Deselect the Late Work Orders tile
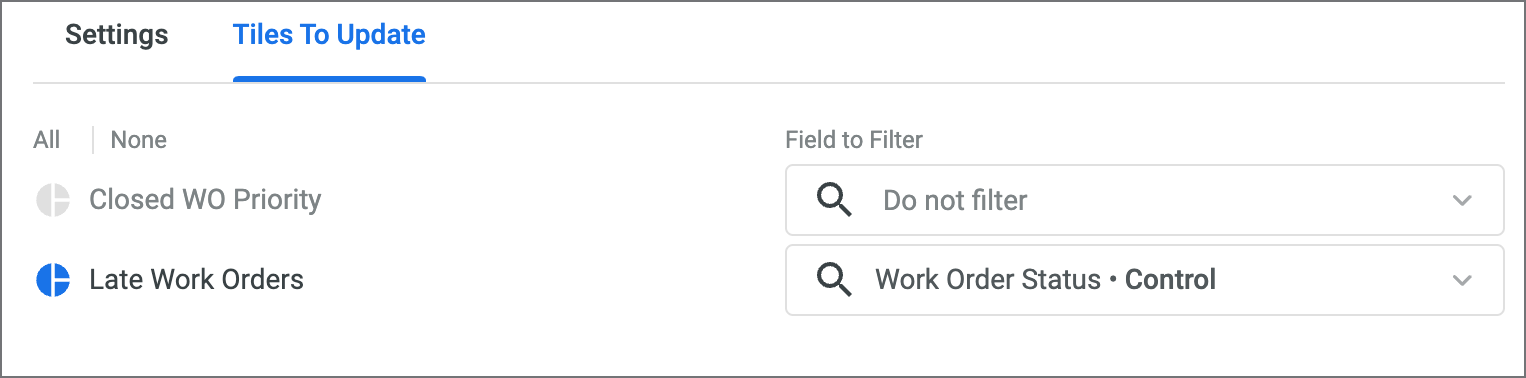 pos(170,280)
